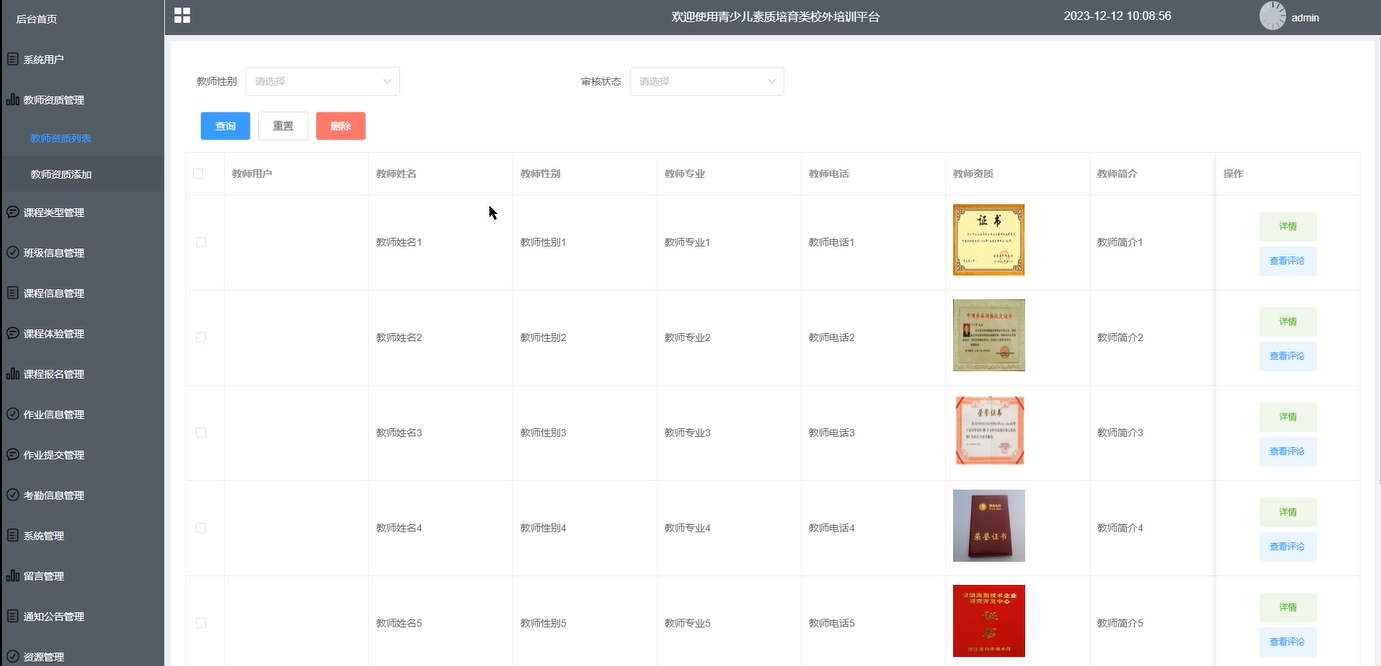Screen dimensions: 1381x666
Task: Click the 重置 button
Action: (283, 126)
